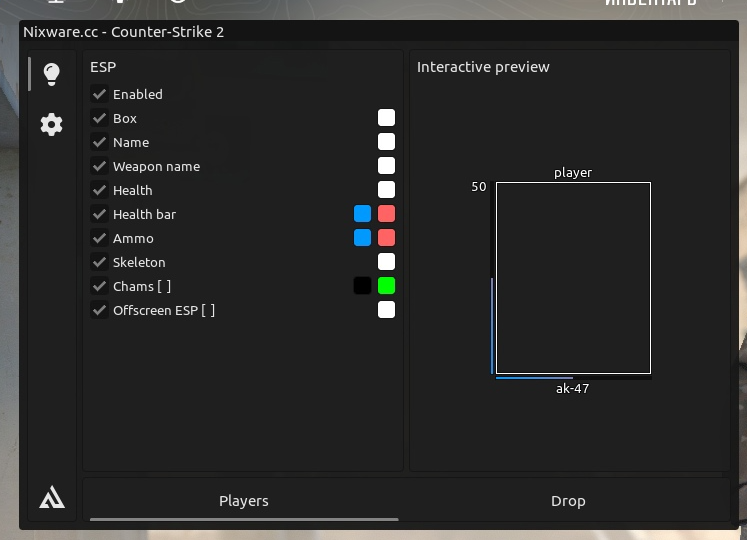Toggle the Box checkbox
This screenshot has width=747, height=540.
[99, 118]
